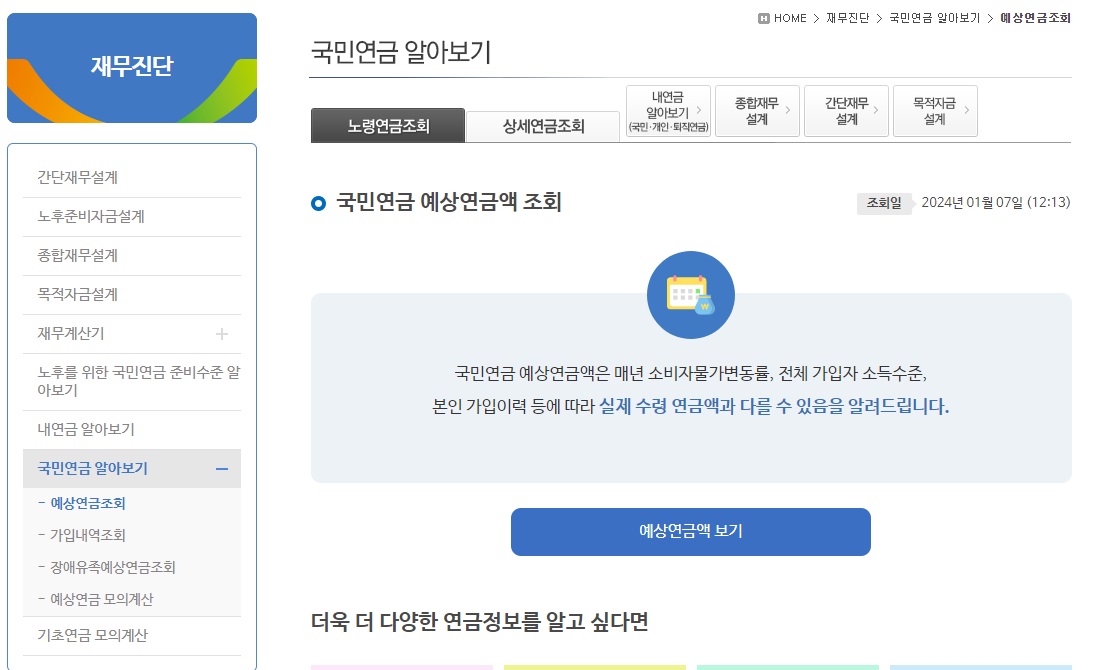The width and height of the screenshot is (1098, 670).
Task: Open 간단재무설계 in sidebar
Action: point(132,178)
